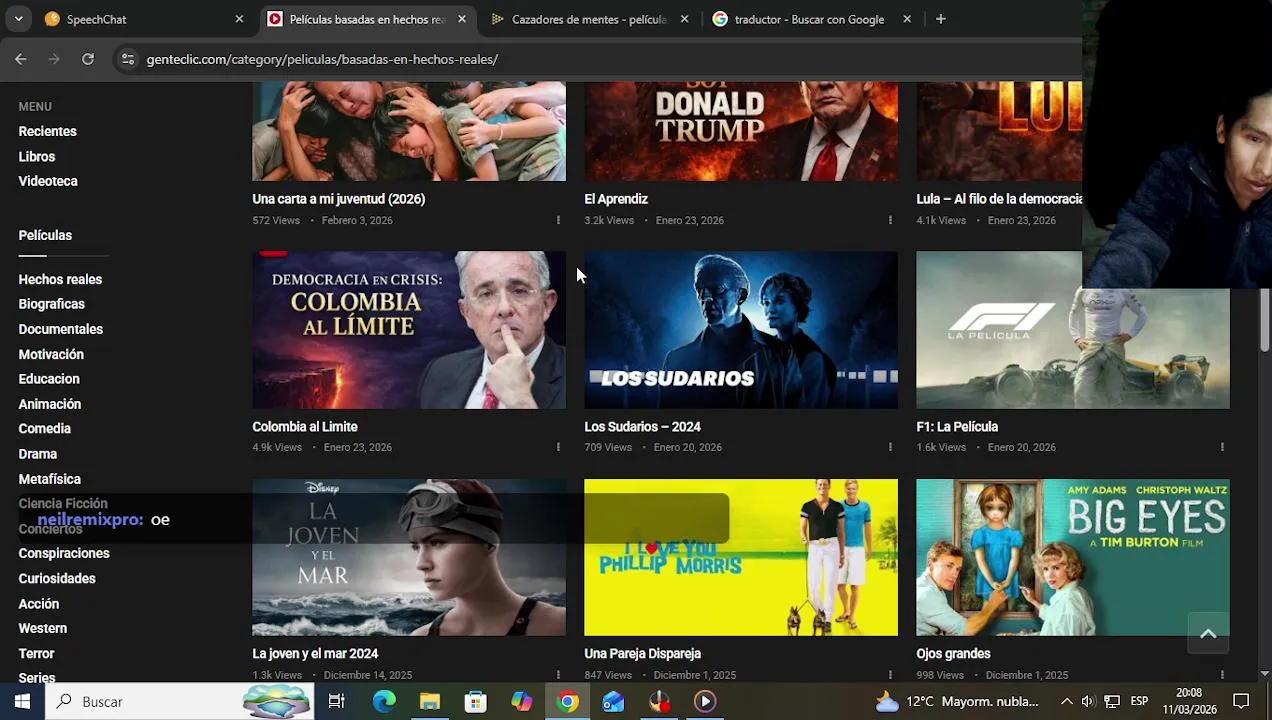Close the traductor Google tab
1272x720 pixels.
[x=907, y=19]
